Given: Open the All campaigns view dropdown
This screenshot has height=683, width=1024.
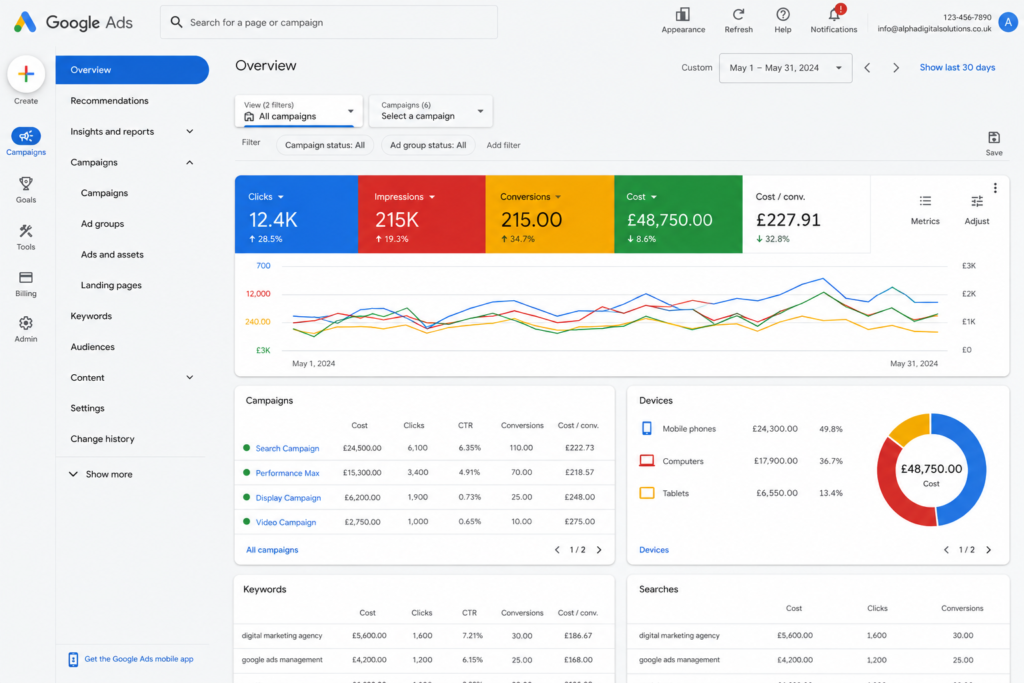Looking at the screenshot, I should 298,111.
